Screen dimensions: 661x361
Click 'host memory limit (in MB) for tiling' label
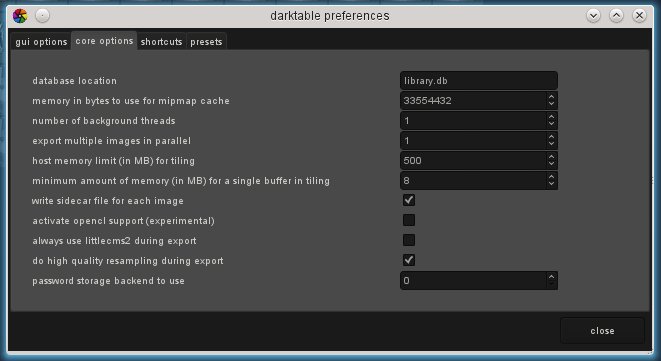[114, 161]
